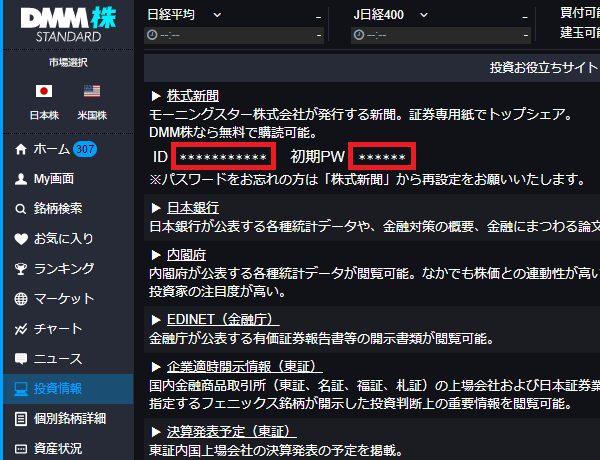Click the clock icon under 日経平均

tap(152, 35)
